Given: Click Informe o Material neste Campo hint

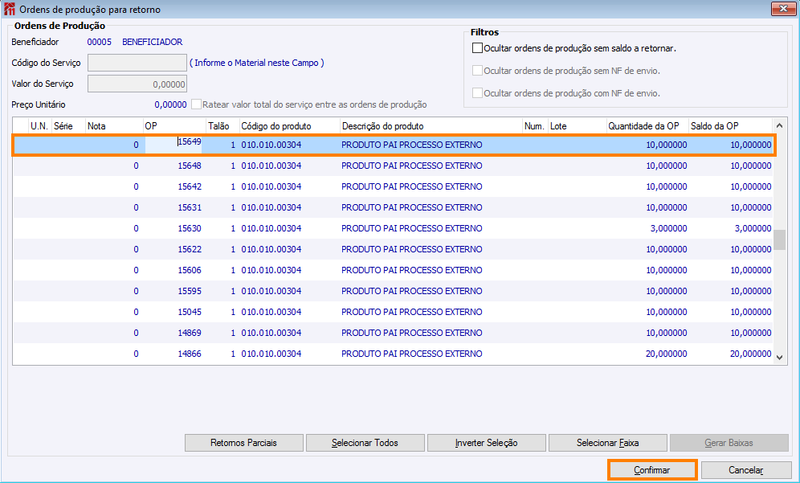Looking at the screenshot, I should pos(257,63).
